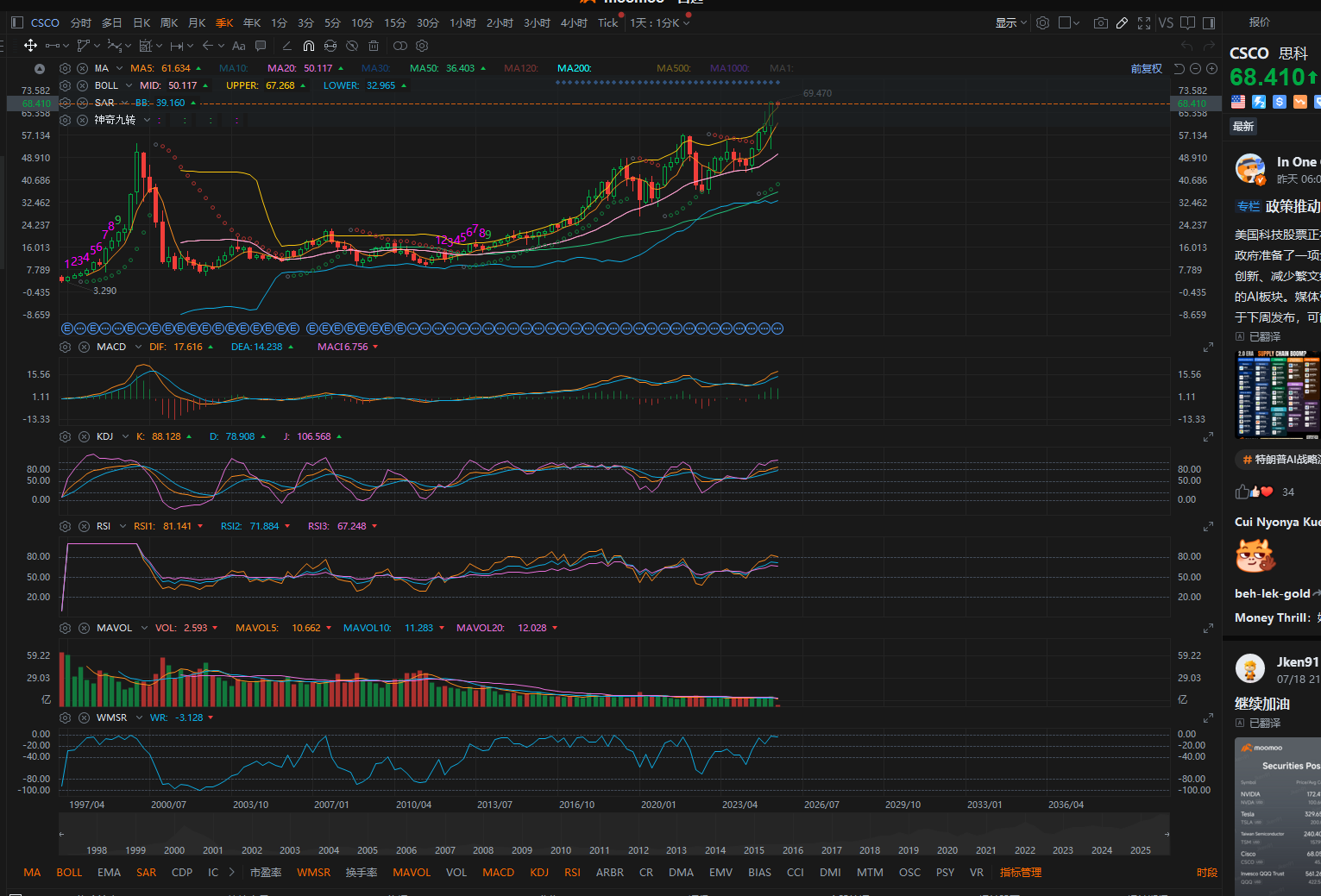Toggle ARBR indicator in bottom bar
The height and width of the screenshot is (896, 1321).
tap(610, 873)
